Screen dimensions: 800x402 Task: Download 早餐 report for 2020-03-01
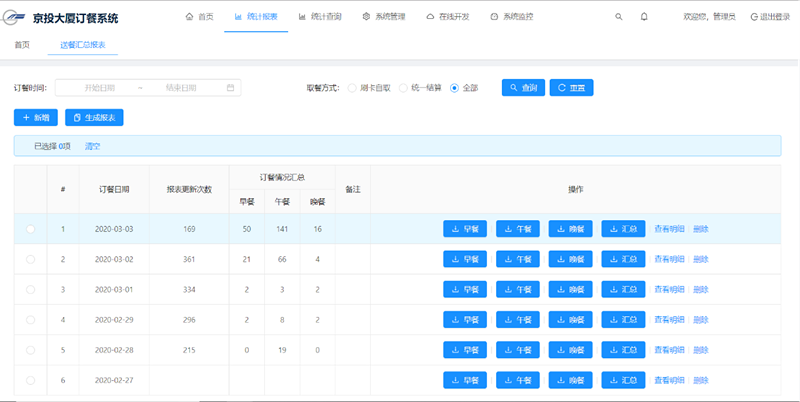pos(465,290)
